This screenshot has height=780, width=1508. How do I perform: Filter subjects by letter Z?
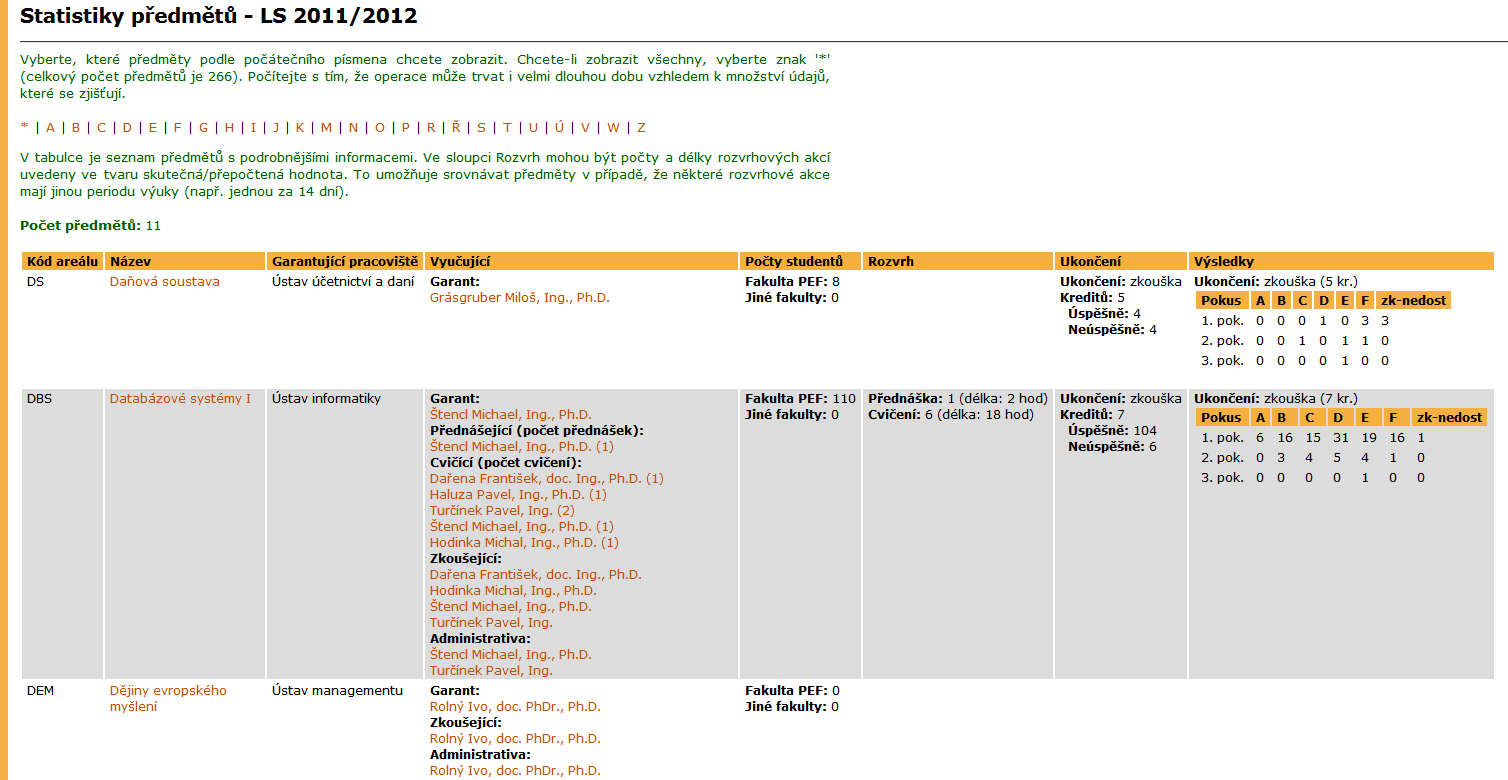(641, 128)
